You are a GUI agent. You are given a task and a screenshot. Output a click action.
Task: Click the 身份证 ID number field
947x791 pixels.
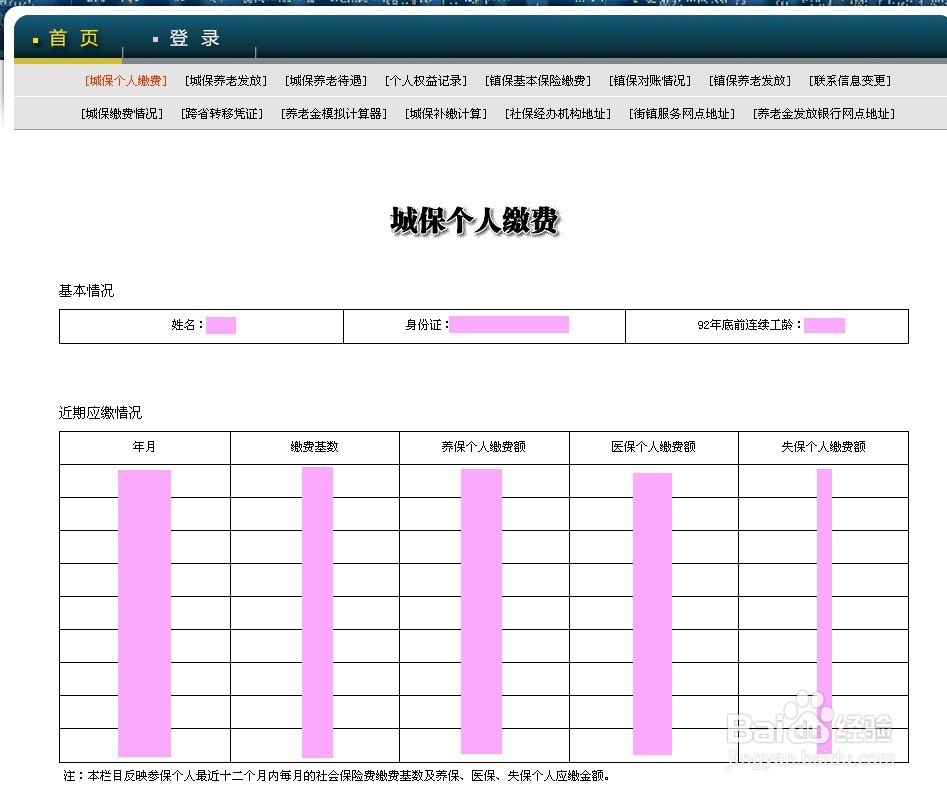click(x=510, y=324)
